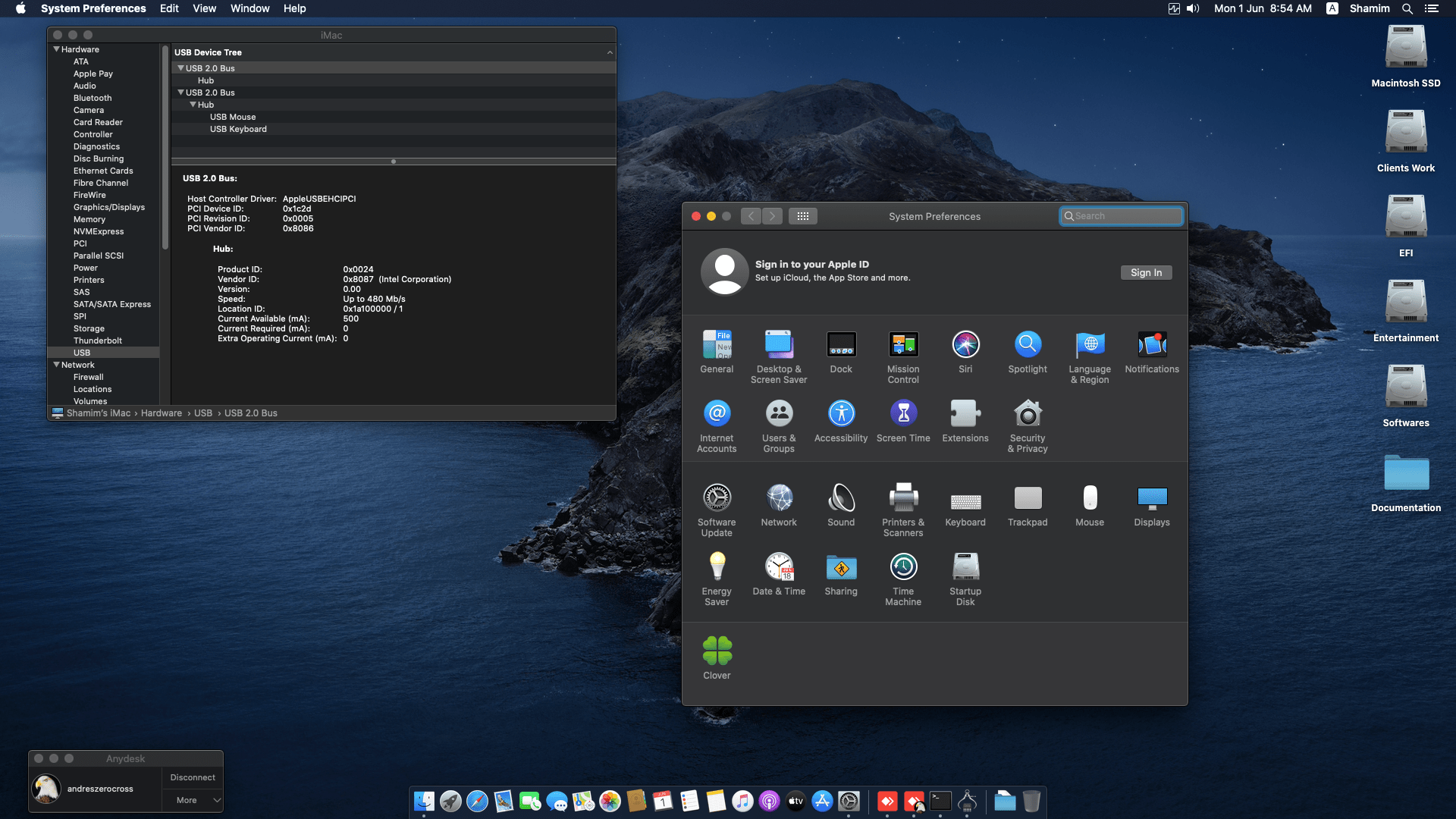Click Disconnect in the Anydesk window
1456x819 pixels.
(193, 777)
